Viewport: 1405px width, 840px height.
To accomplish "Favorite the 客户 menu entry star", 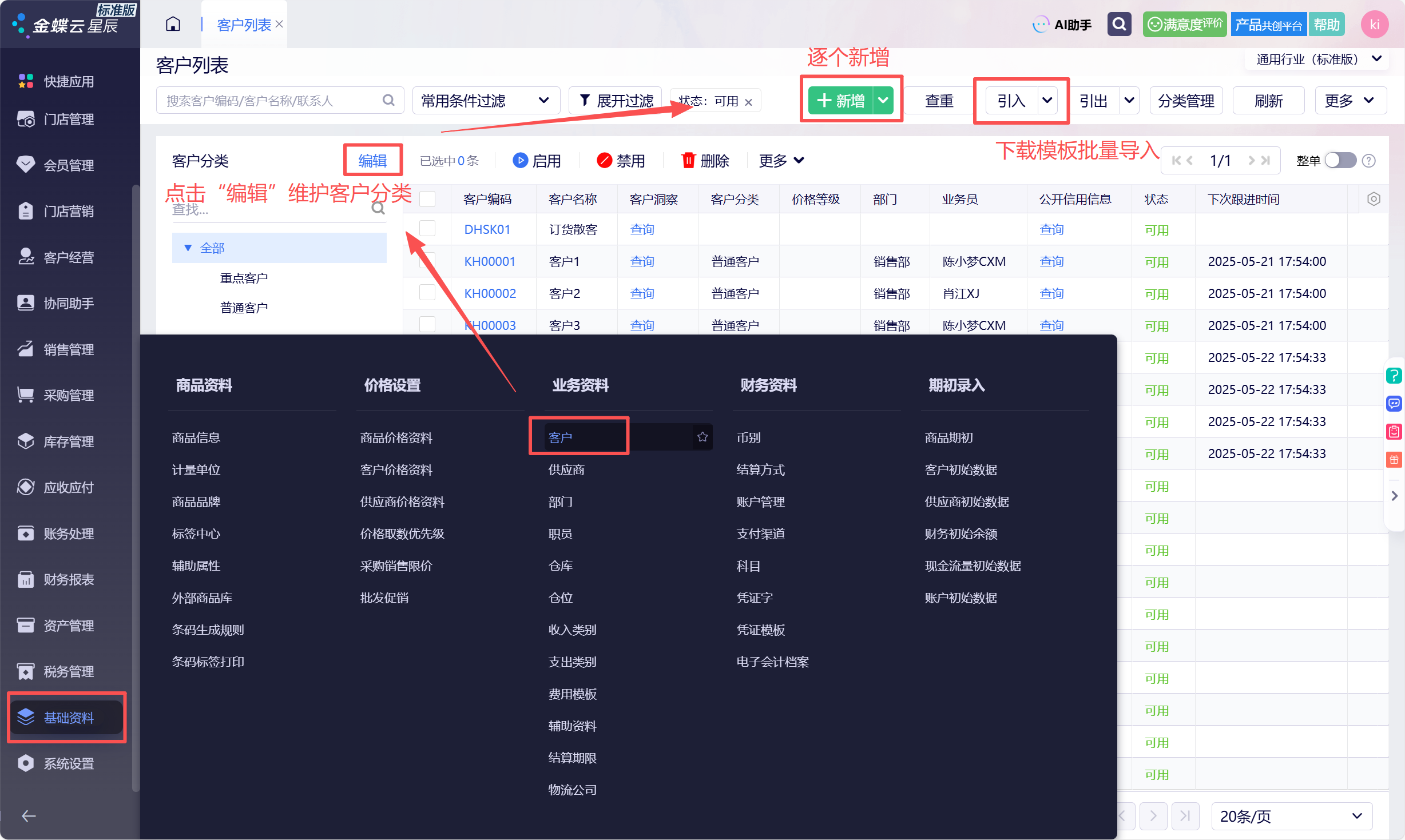I will click(702, 437).
